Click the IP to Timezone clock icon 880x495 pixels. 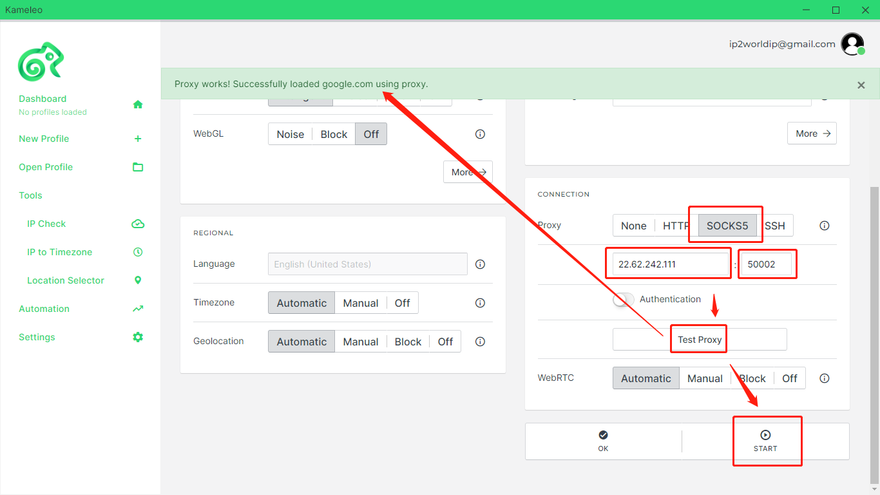[138, 252]
